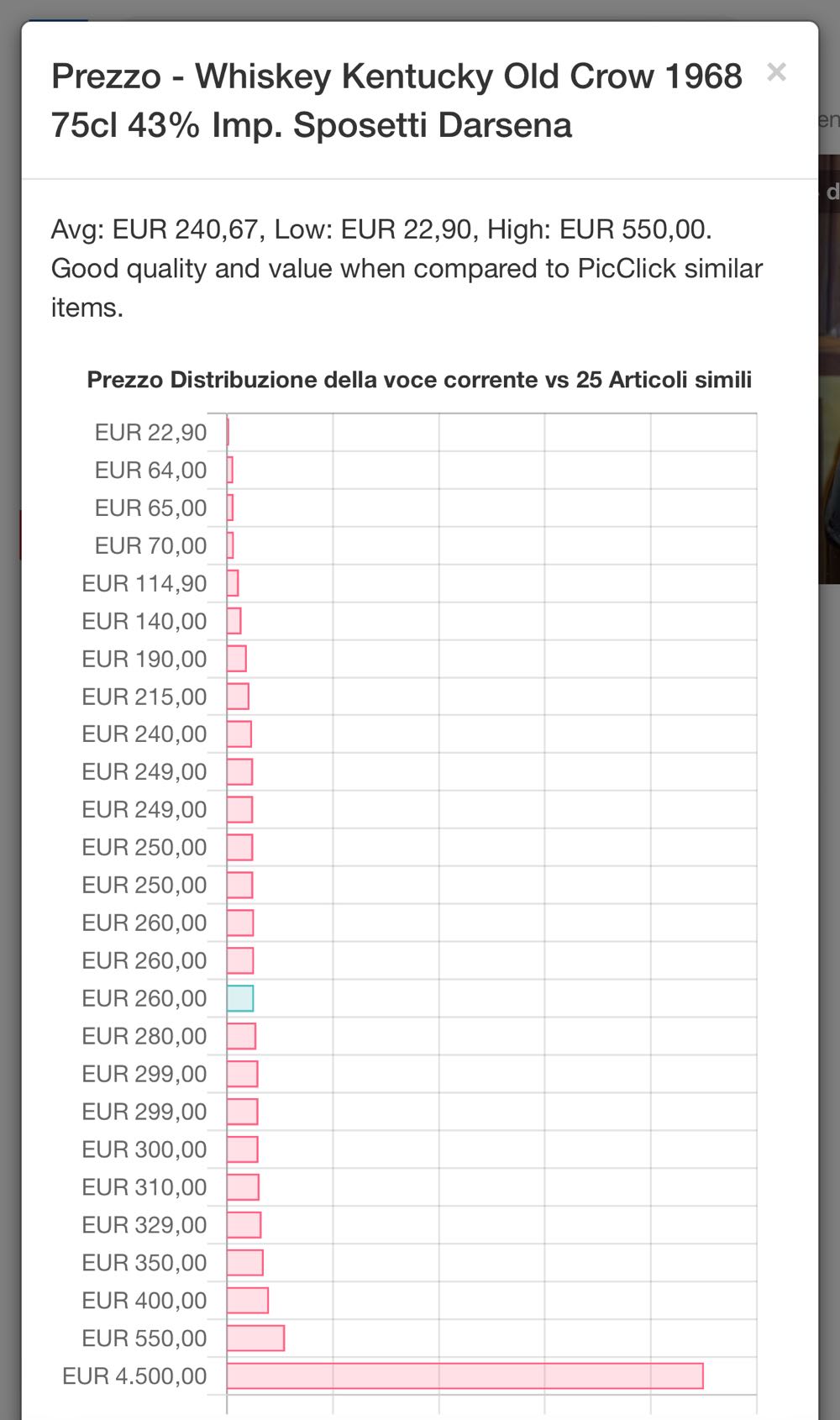Screen dimensions: 840x1420
Task: Close the price popup with the X
Action: point(776,73)
